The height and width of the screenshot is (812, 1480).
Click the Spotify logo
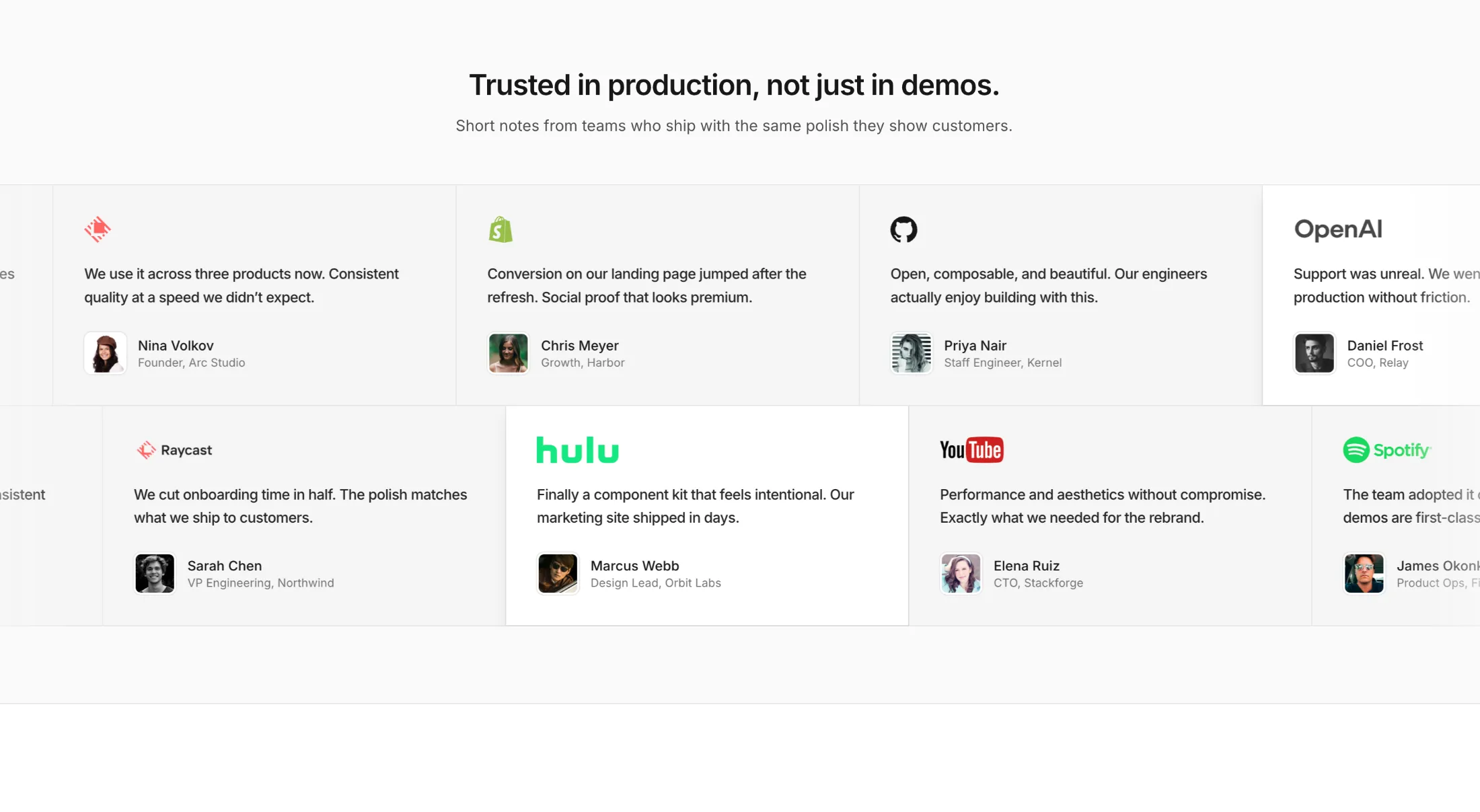1387,450
